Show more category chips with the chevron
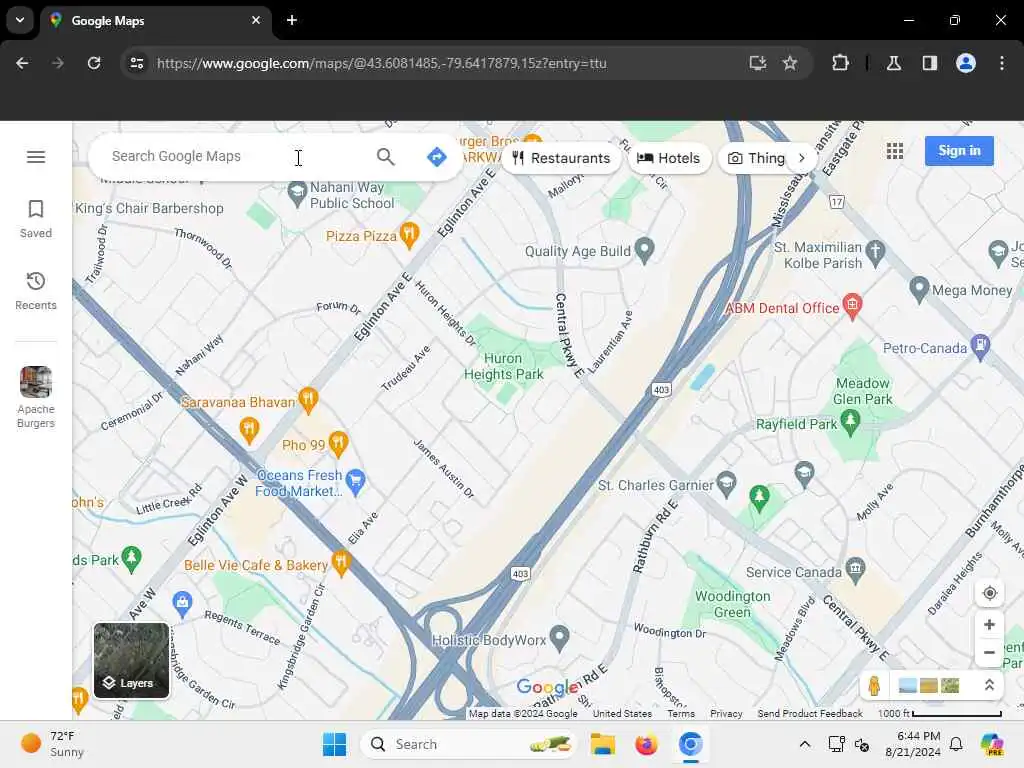 point(802,158)
